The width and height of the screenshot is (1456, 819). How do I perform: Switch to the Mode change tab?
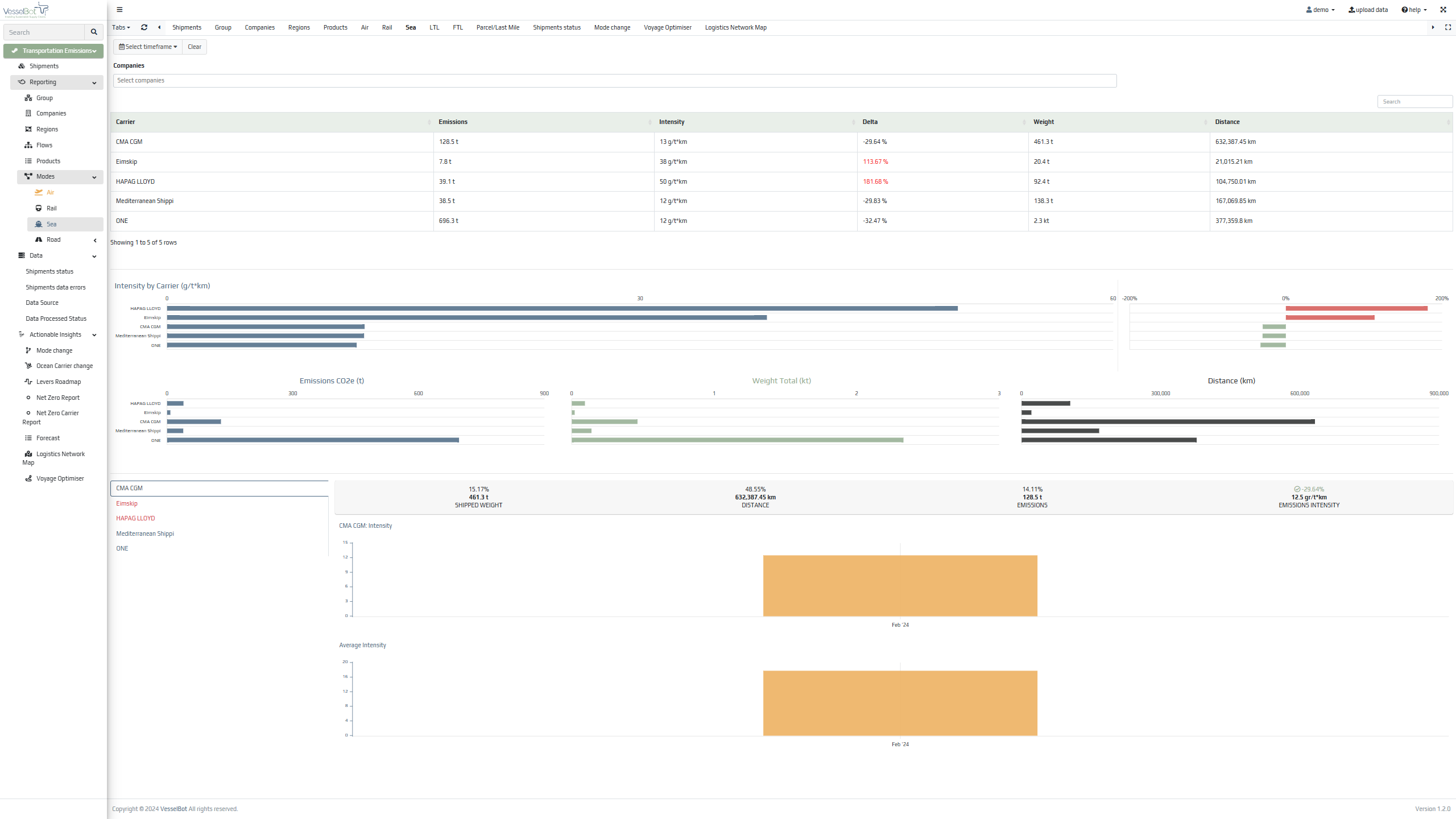(612, 27)
